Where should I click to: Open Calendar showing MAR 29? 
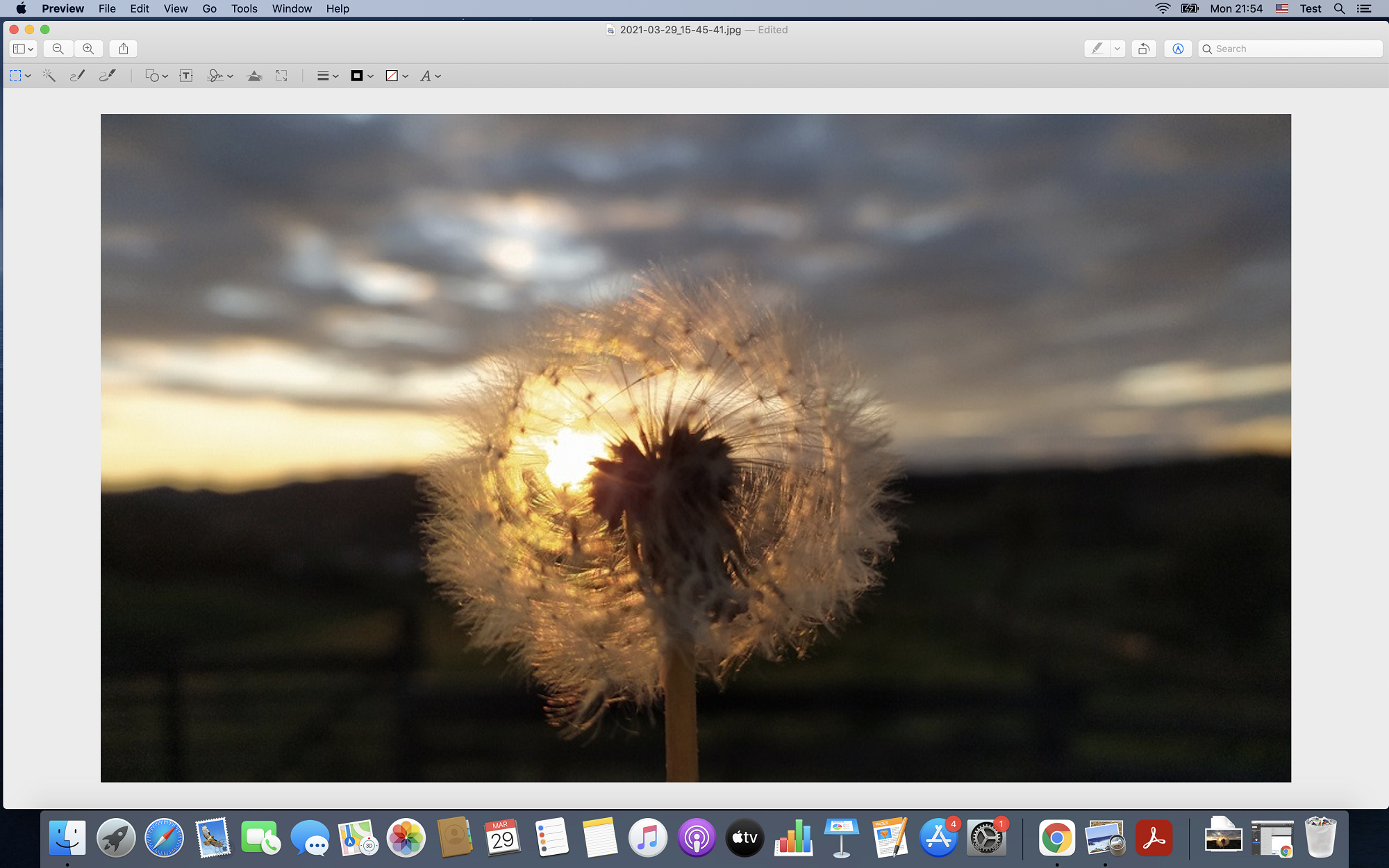click(503, 837)
